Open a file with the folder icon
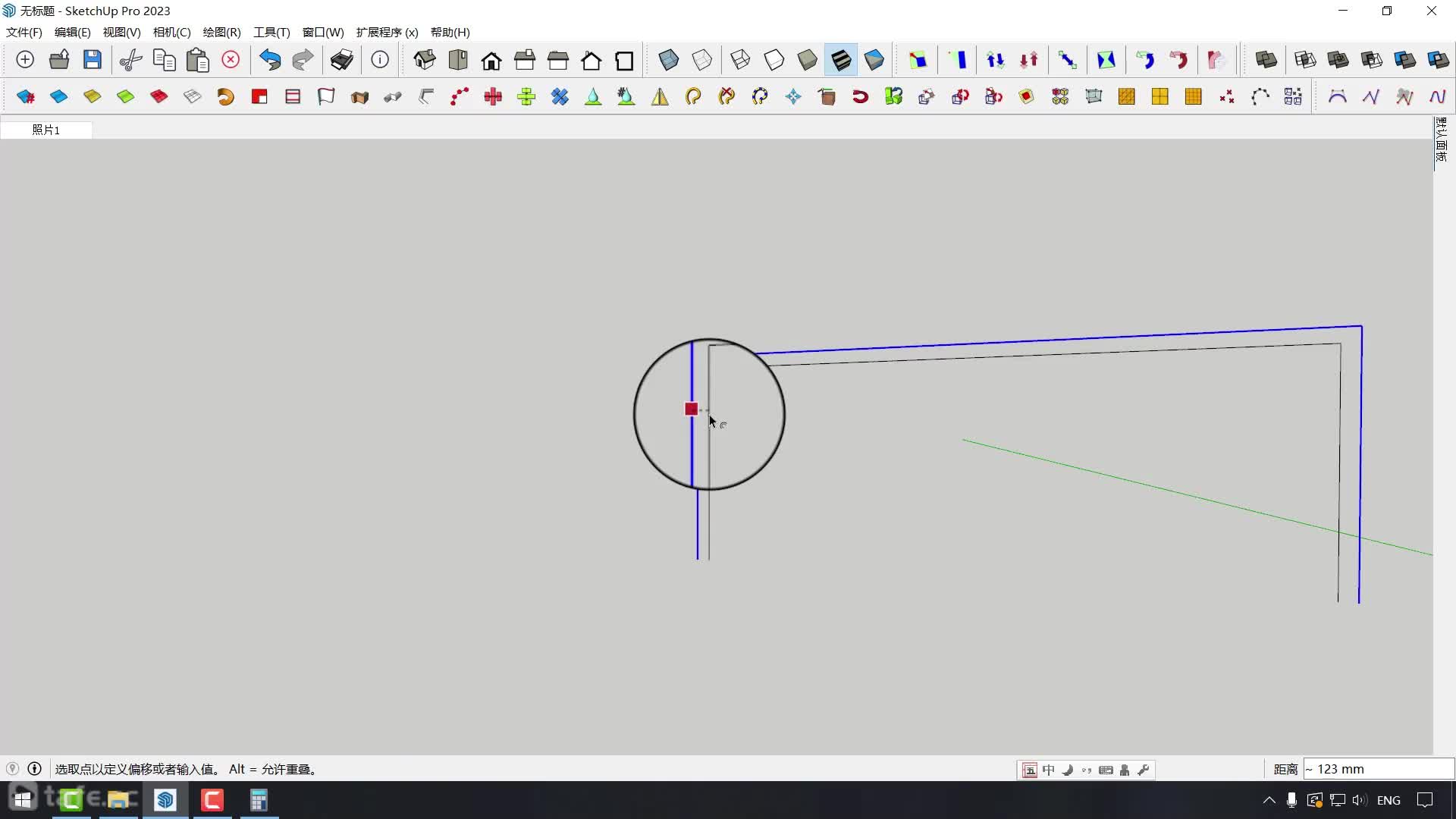Image resolution: width=1456 pixels, height=819 pixels. 59,60
